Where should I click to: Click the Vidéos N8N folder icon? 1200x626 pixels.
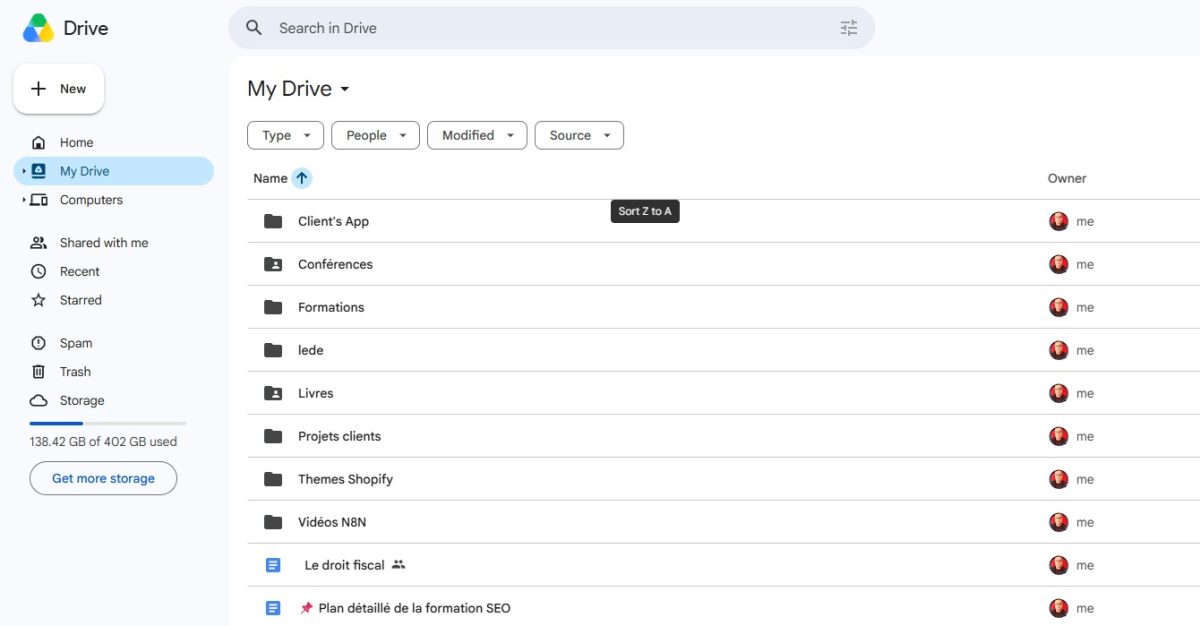(273, 522)
